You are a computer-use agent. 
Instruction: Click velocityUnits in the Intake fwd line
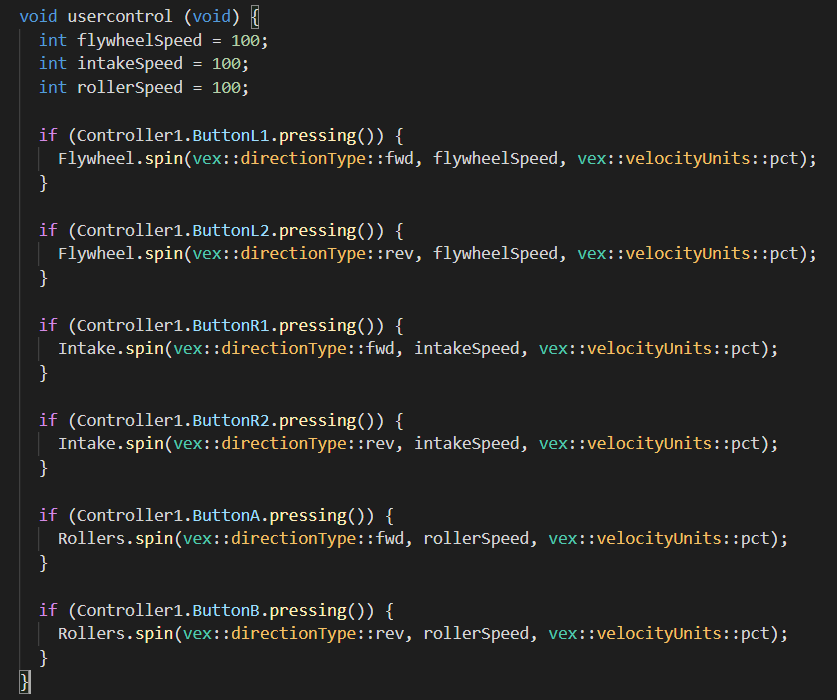pyautogui.click(x=649, y=349)
